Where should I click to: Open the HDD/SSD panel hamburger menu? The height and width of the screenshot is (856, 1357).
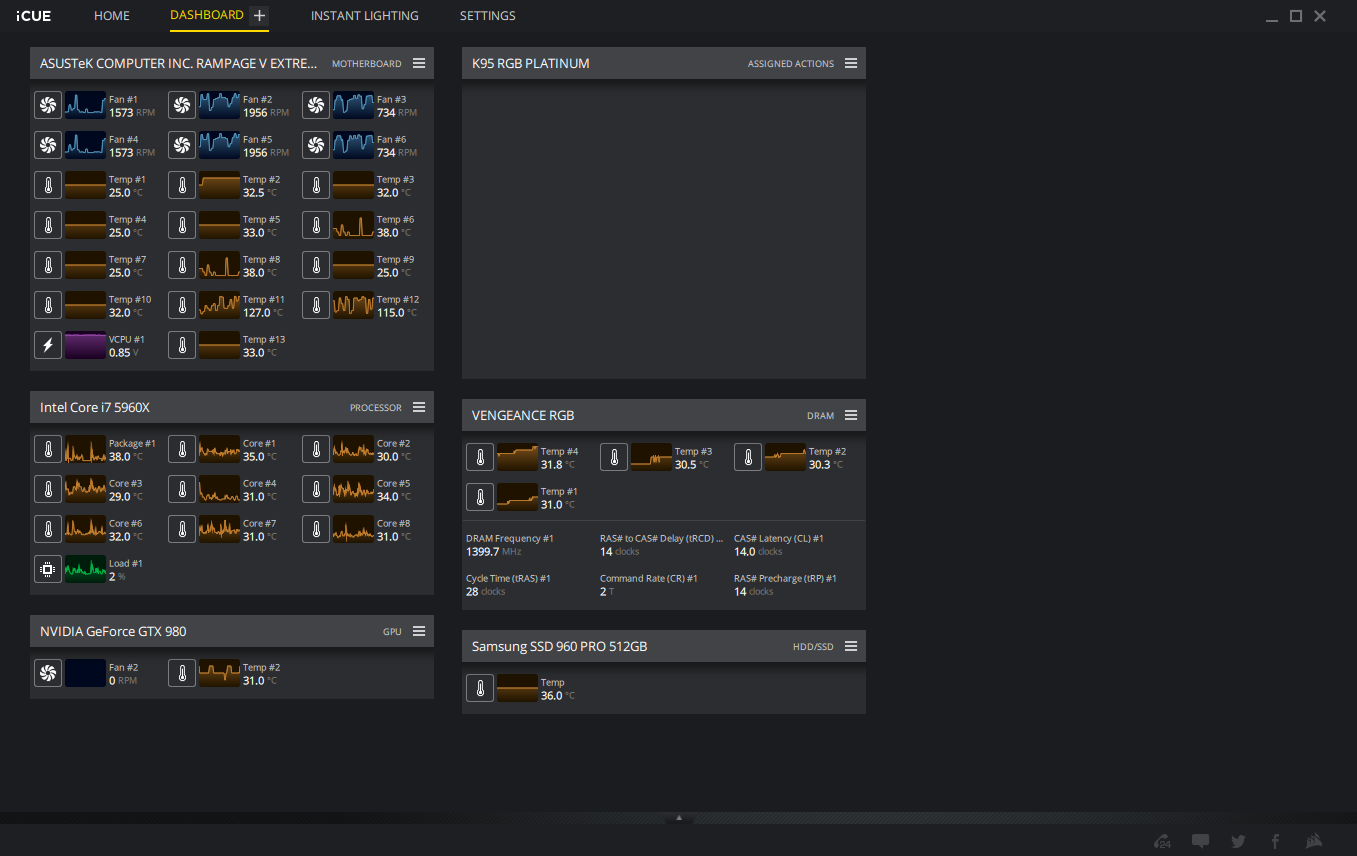pyautogui.click(x=851, y=646)
